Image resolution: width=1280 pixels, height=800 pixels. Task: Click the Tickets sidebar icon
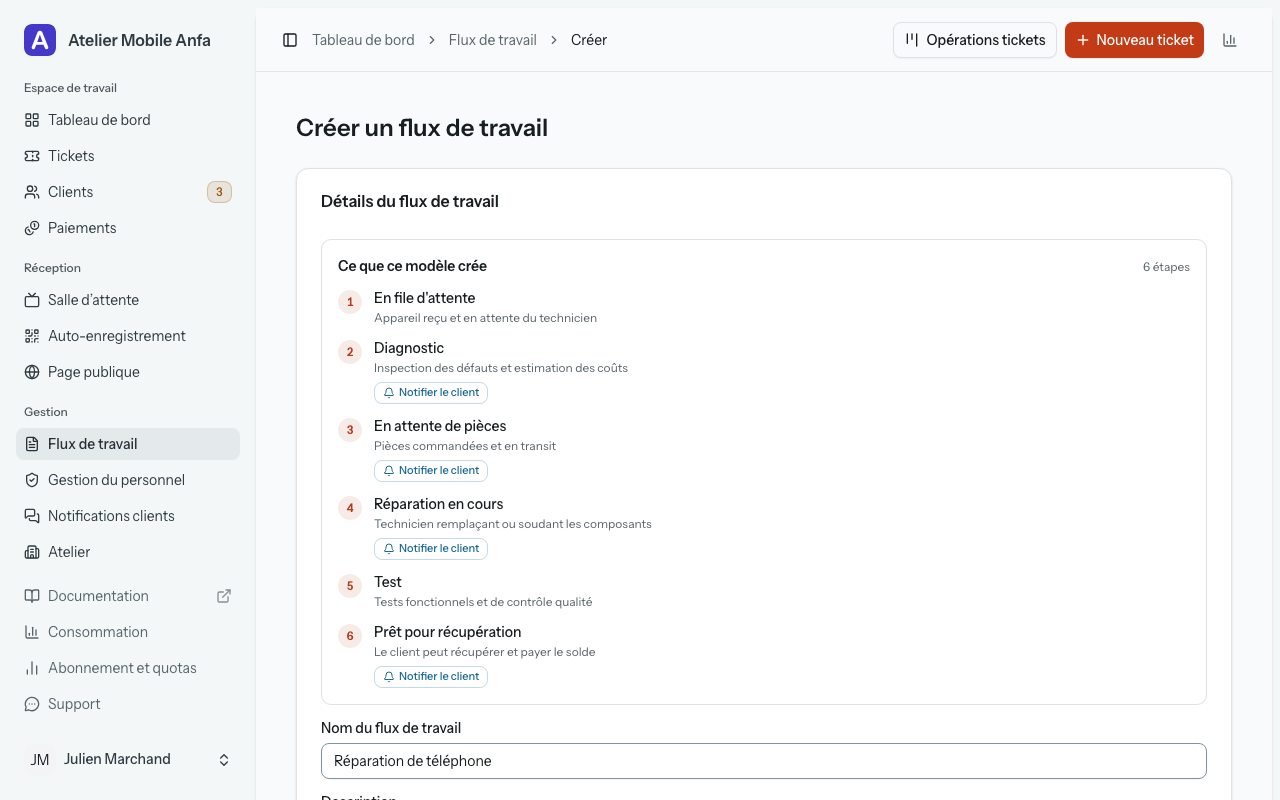coord(32,156)
